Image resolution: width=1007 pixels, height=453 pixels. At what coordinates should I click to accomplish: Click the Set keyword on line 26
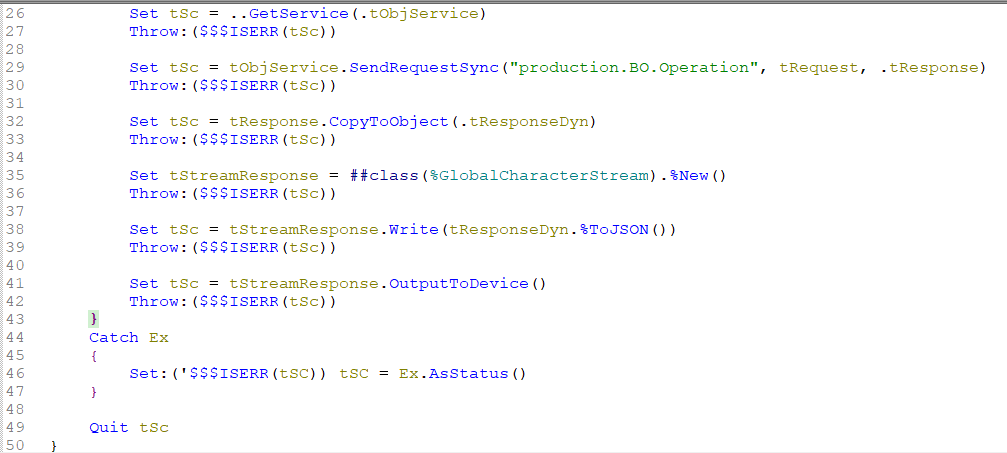144,13
